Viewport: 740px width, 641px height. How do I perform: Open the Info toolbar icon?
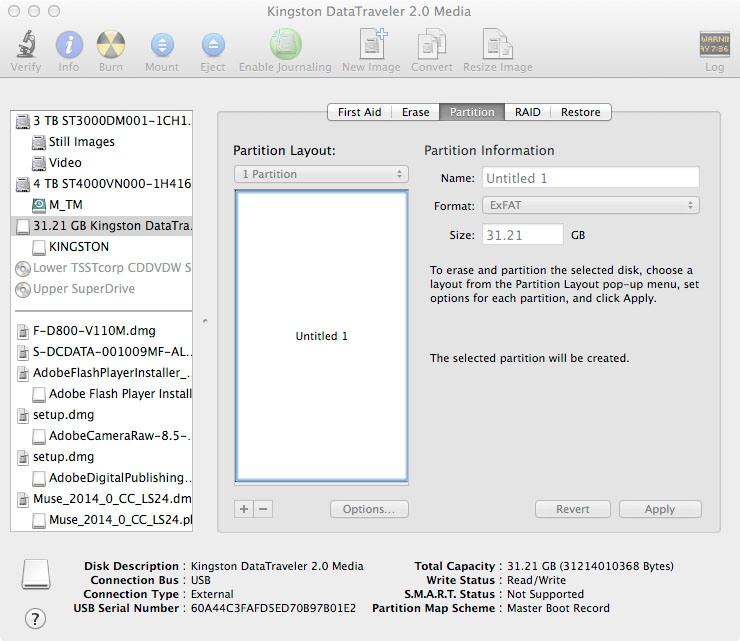[69, 44]
